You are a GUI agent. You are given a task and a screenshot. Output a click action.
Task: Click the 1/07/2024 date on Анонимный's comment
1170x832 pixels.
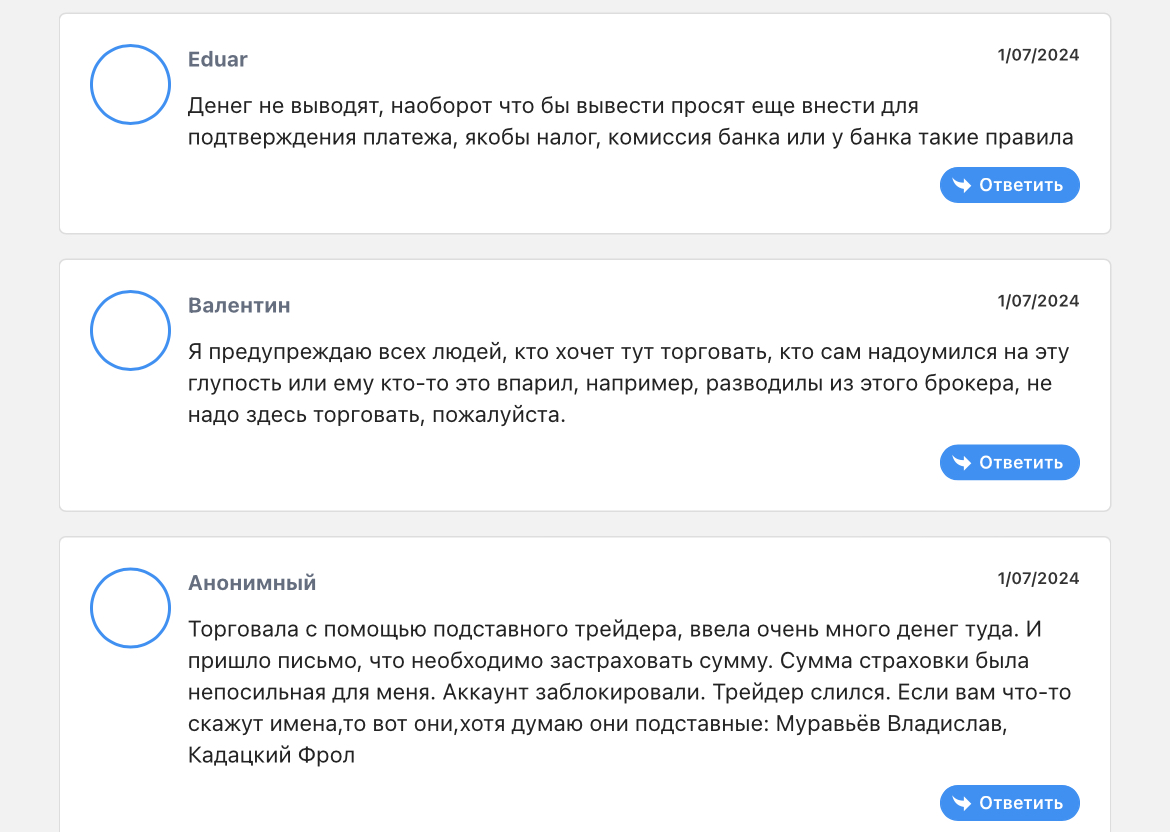1038,578
